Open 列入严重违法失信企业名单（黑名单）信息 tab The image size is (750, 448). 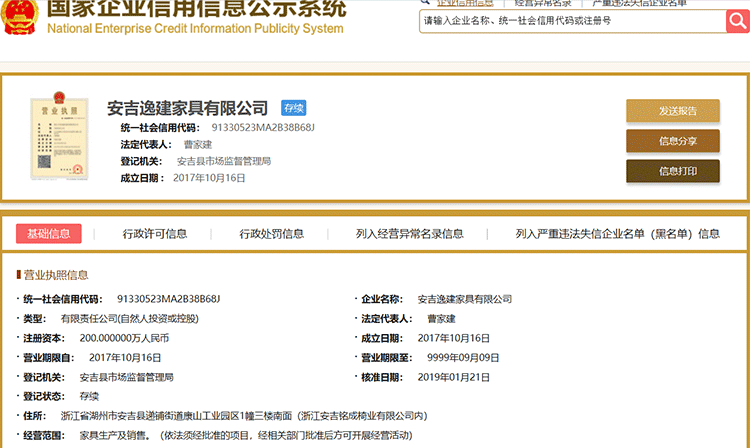(x=618, y=234)
